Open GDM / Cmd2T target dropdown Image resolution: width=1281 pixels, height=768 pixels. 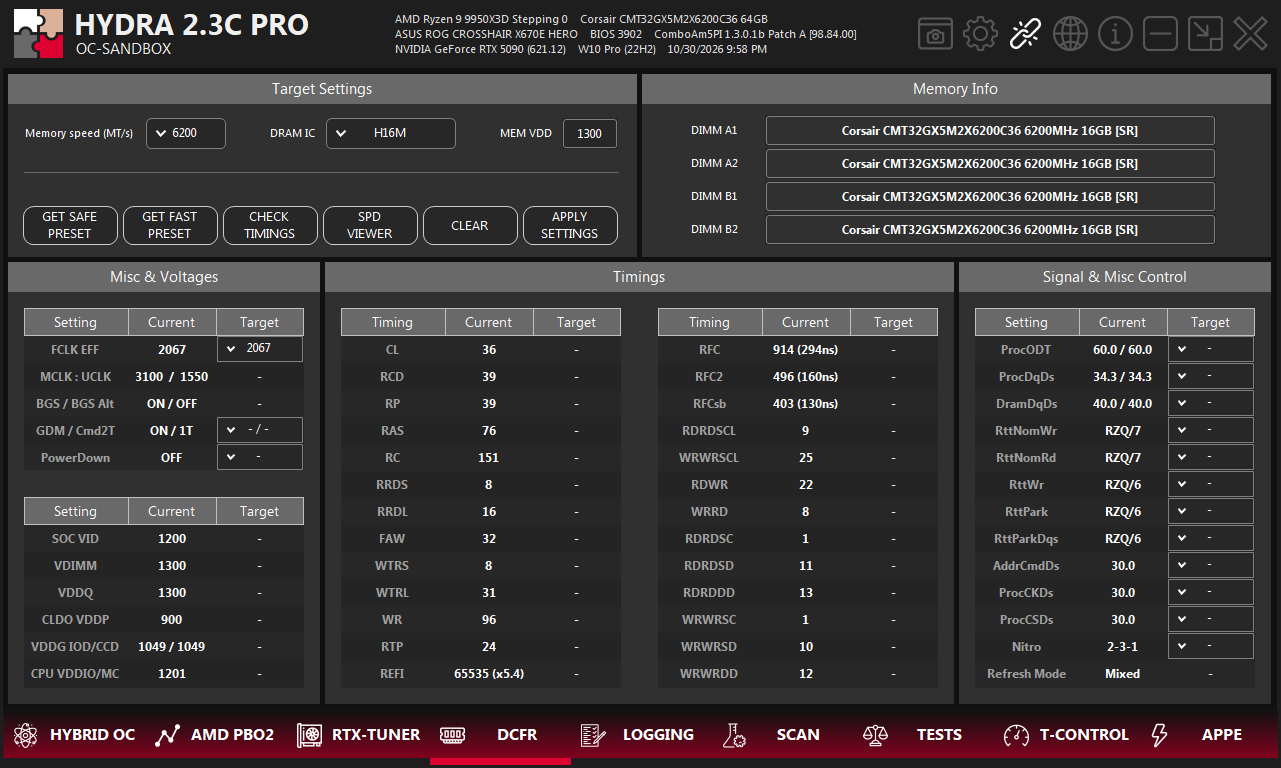click(260, 430)
